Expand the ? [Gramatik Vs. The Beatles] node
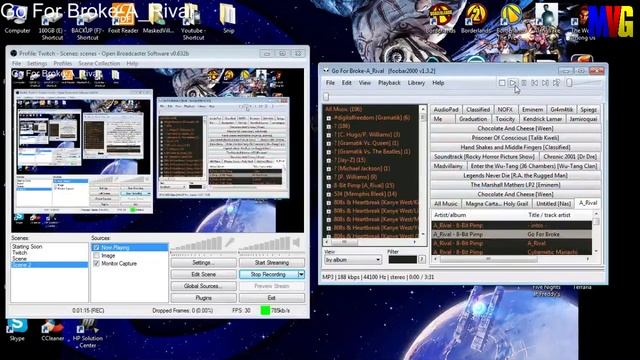The height and width of the screenshot is (360, 640). tap(329, 152)
